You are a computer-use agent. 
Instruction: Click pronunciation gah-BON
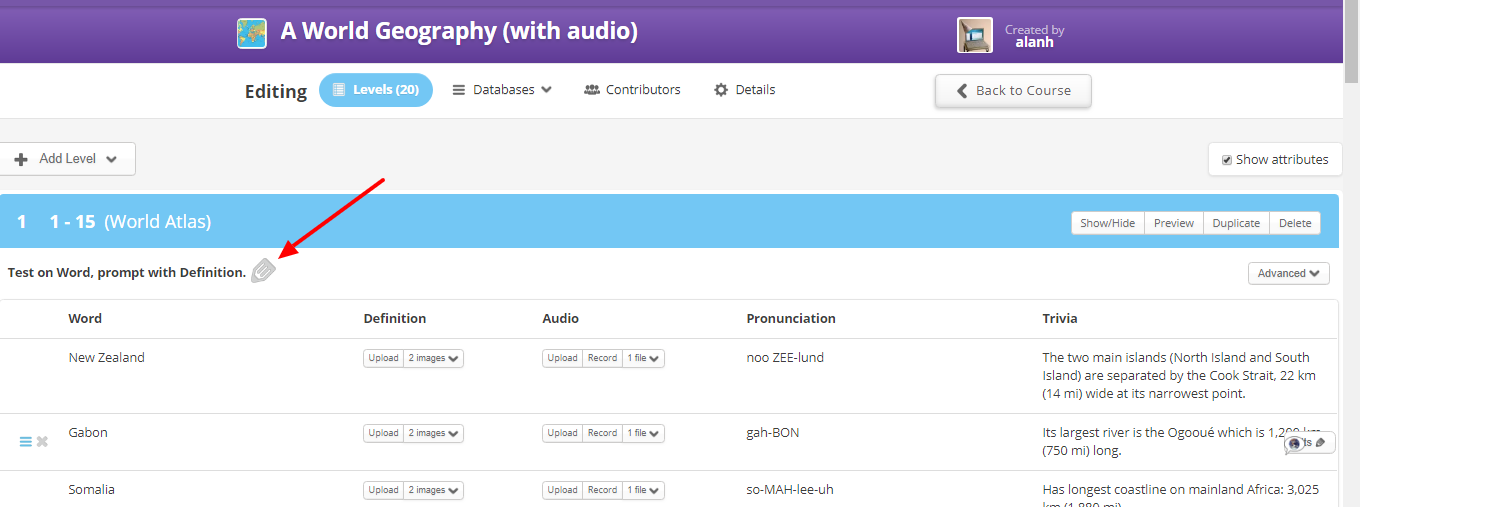(x=773, y=432)
